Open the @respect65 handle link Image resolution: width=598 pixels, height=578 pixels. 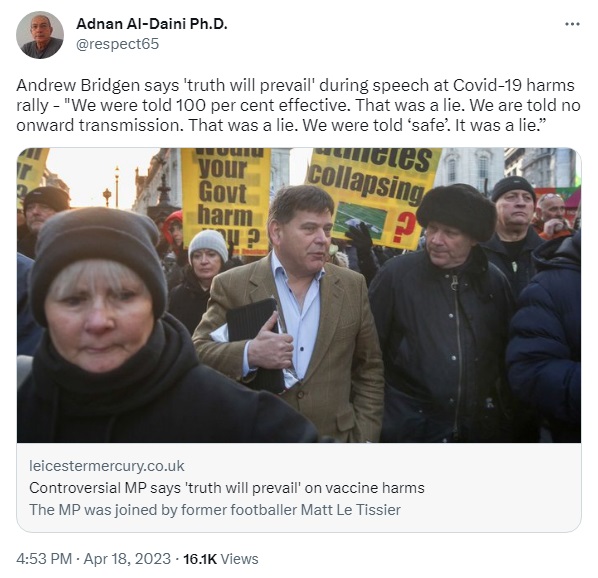[117, 44]
